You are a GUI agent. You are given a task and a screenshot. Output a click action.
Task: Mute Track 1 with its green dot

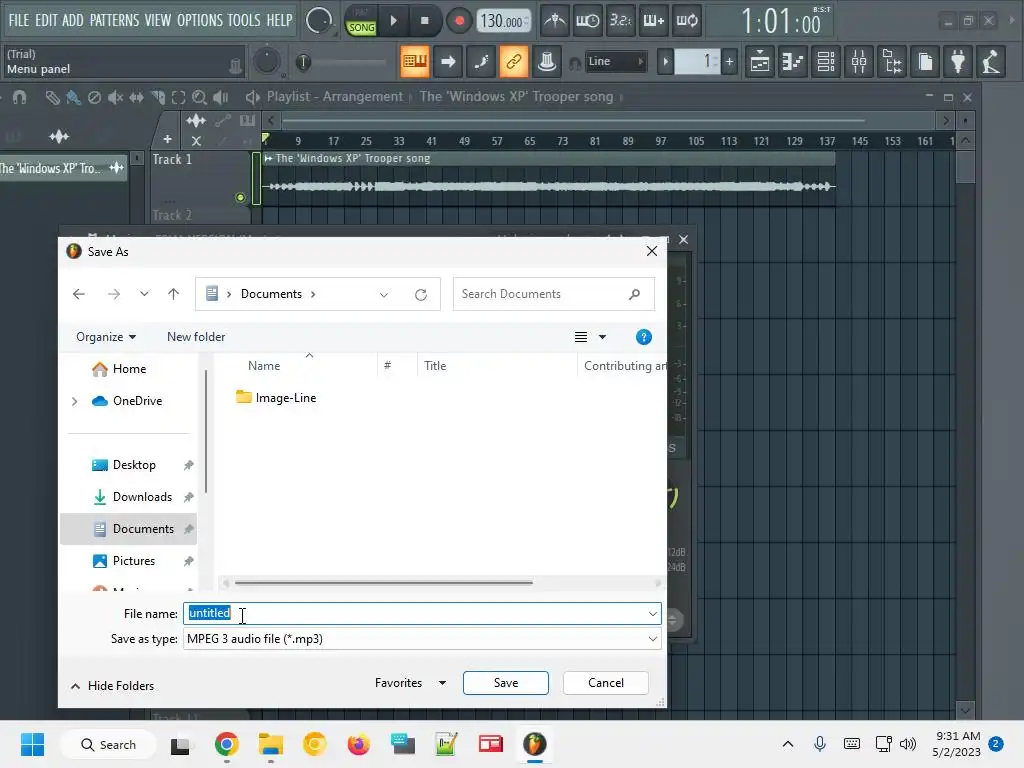(240, 197)
